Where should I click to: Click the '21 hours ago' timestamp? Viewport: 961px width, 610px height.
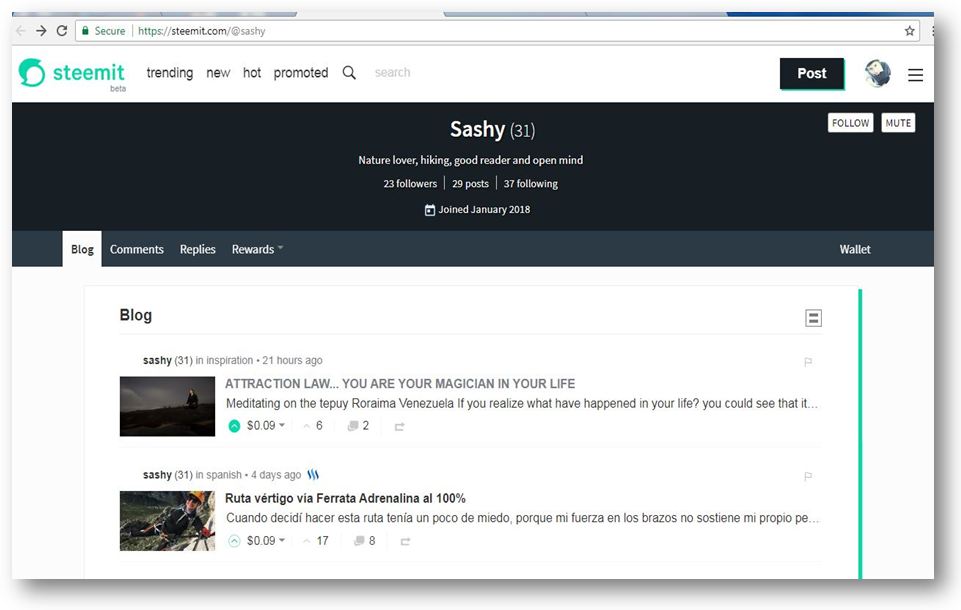click(292, 360)
